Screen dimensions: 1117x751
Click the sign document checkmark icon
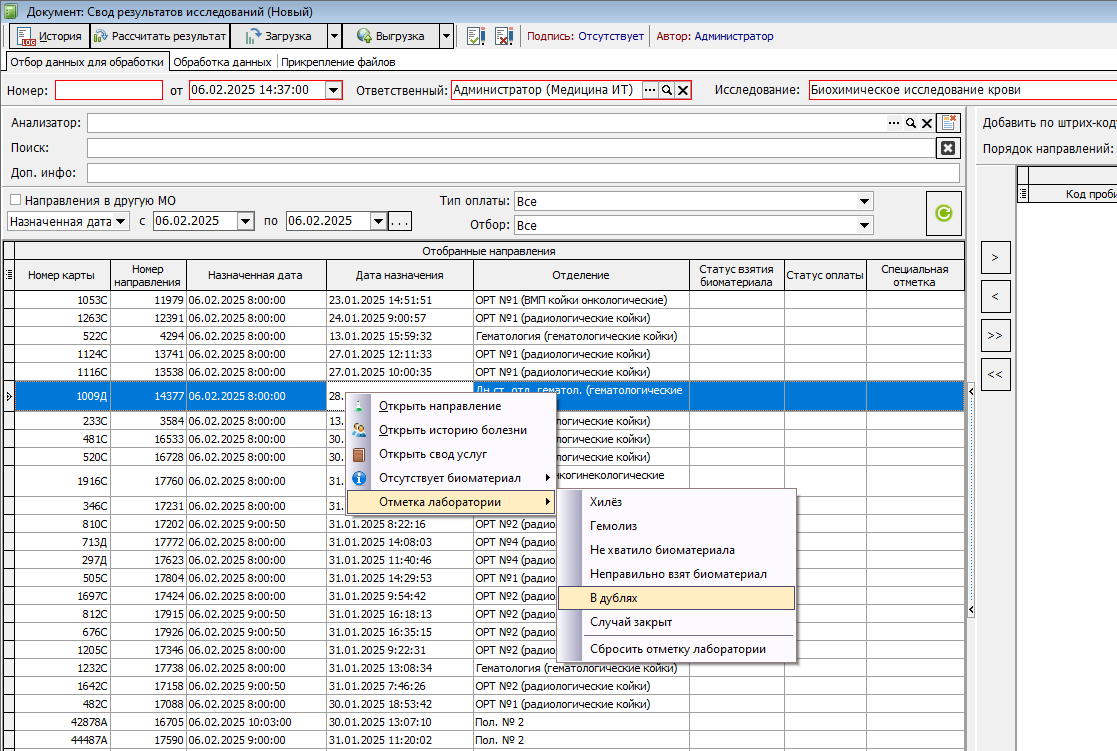click(476, 36)
